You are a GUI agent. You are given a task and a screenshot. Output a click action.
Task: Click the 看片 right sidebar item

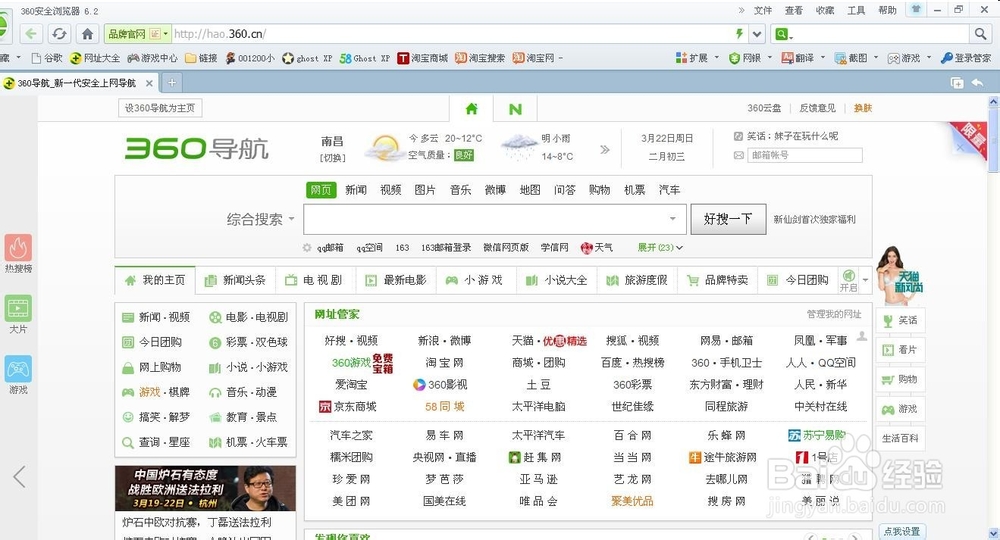900,349
